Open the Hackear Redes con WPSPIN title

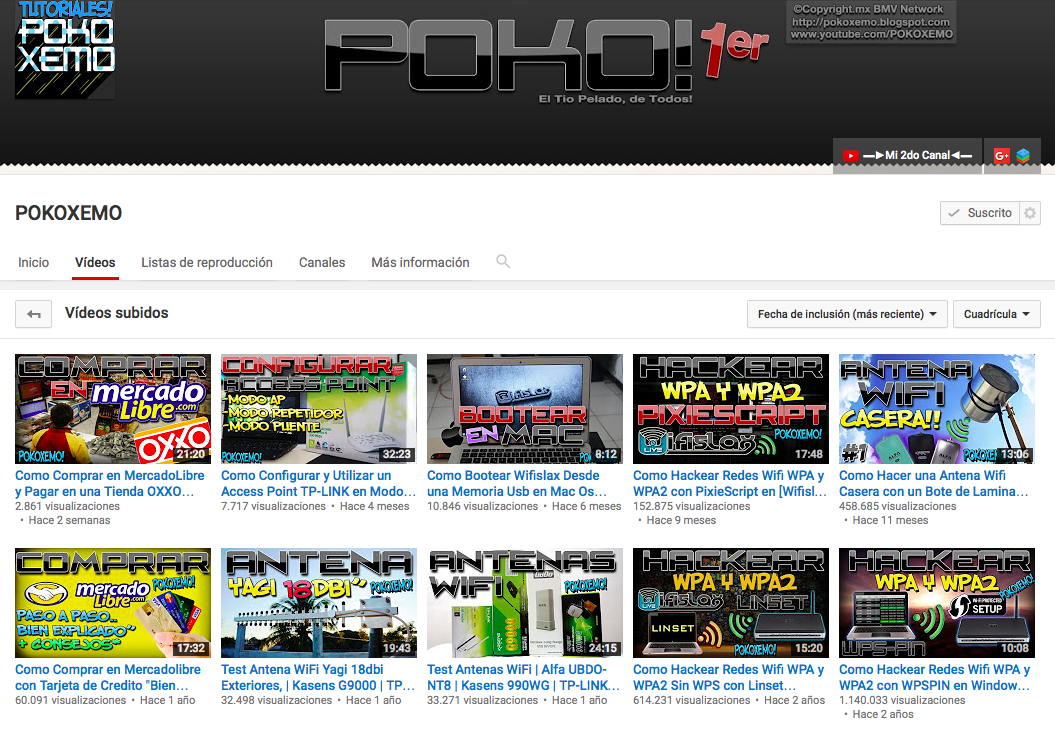click(x=935, y=677)
